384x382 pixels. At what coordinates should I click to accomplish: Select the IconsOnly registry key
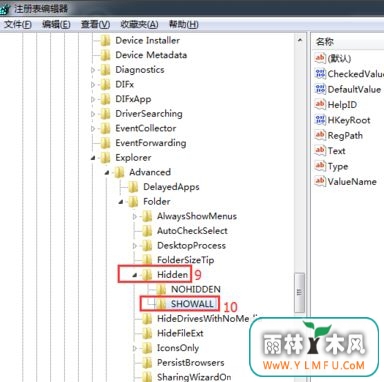178,348
